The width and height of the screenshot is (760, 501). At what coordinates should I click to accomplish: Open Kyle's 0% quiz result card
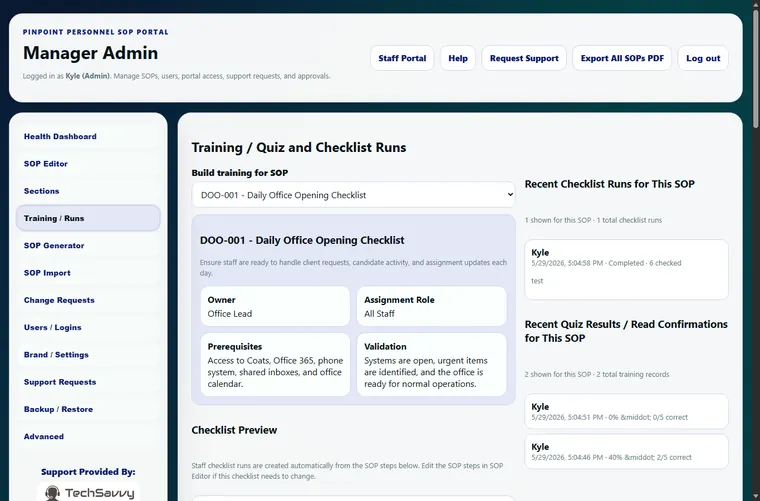point(626,411)
